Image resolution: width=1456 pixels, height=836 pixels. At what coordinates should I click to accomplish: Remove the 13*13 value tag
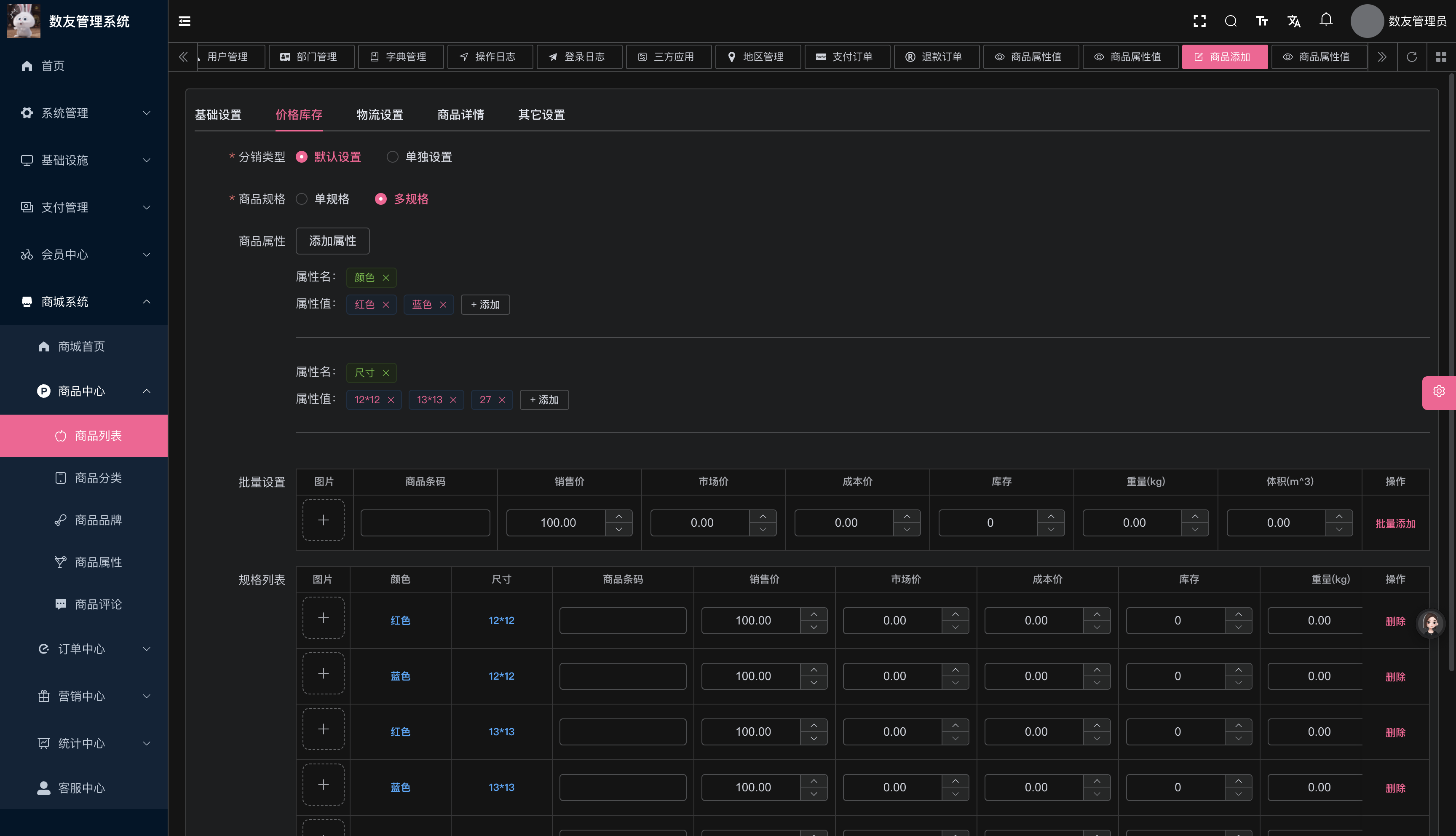tap(453, 400)
